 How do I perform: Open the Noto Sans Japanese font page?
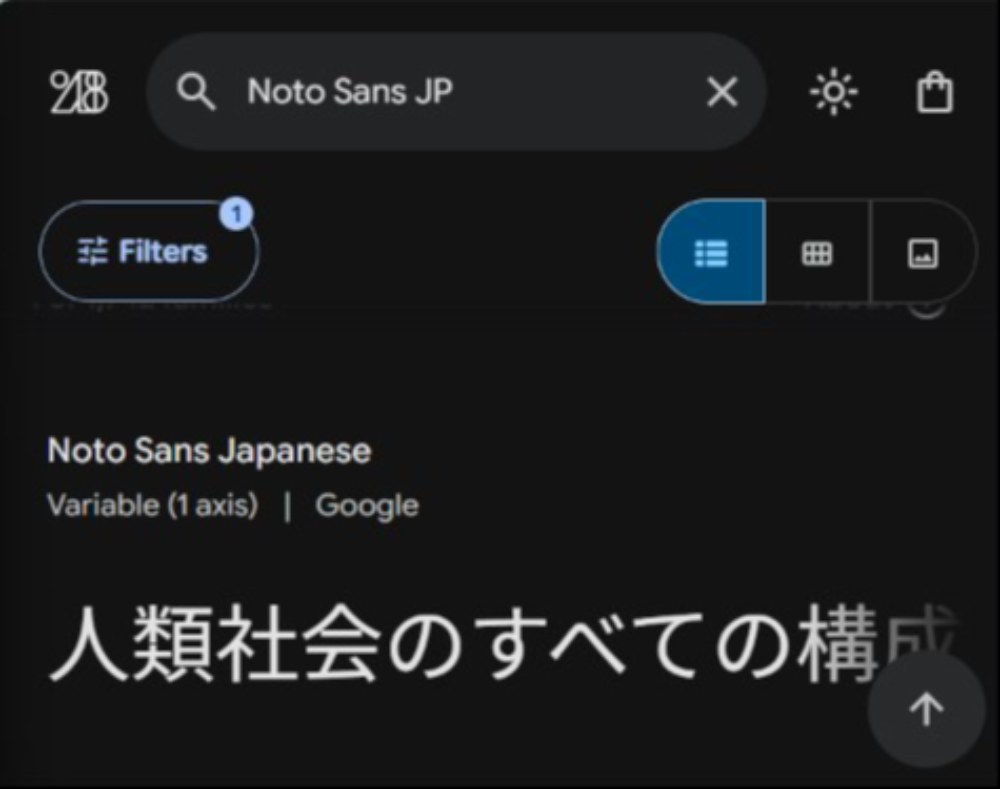point(209,451)
